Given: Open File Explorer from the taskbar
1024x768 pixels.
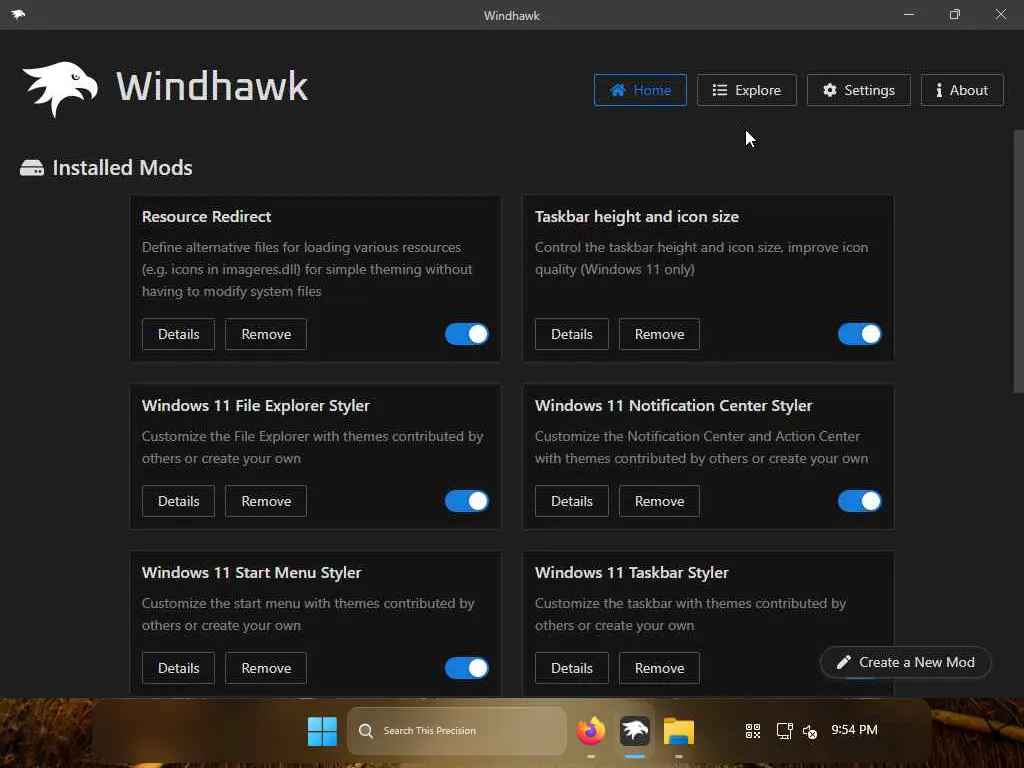Looking at the screenshot, I should pos(679,731).
